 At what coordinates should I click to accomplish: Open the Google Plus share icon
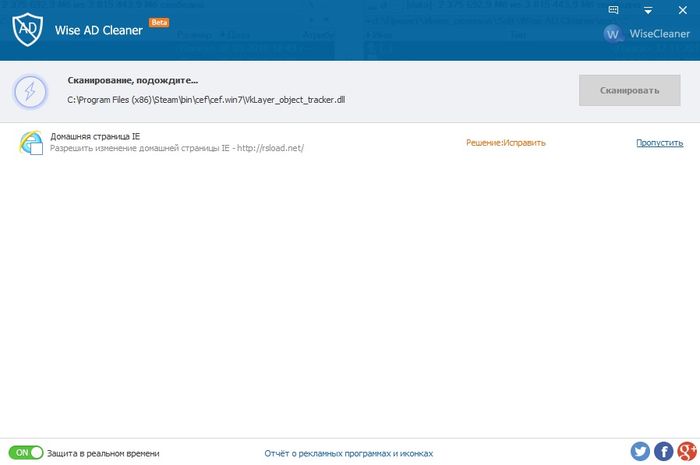point(687,452)
